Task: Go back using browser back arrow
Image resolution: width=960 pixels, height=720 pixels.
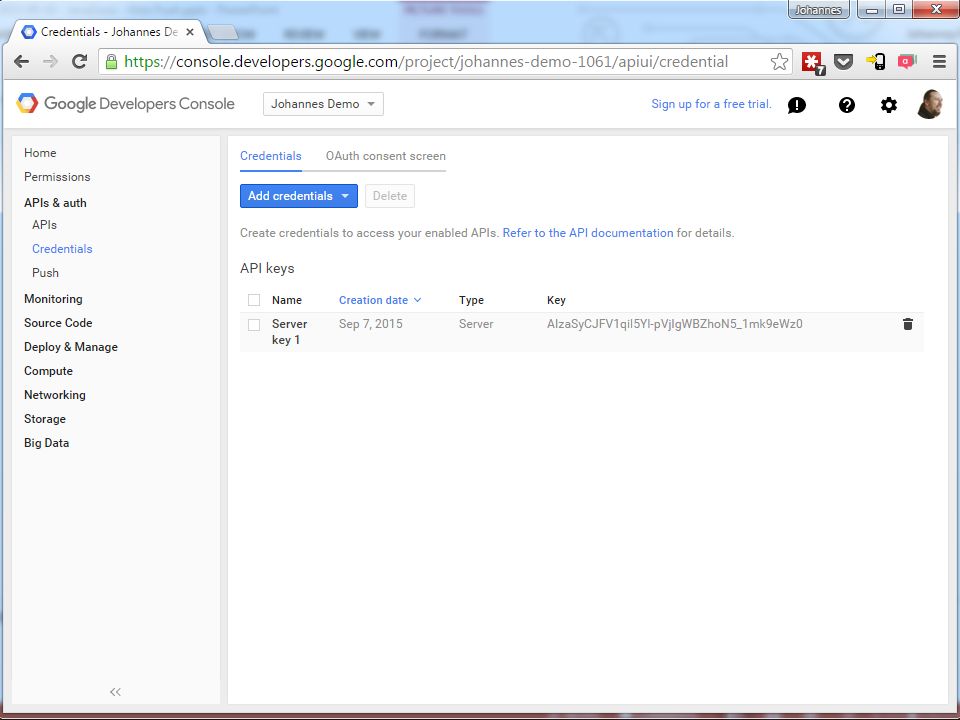Action: point(21,61)
